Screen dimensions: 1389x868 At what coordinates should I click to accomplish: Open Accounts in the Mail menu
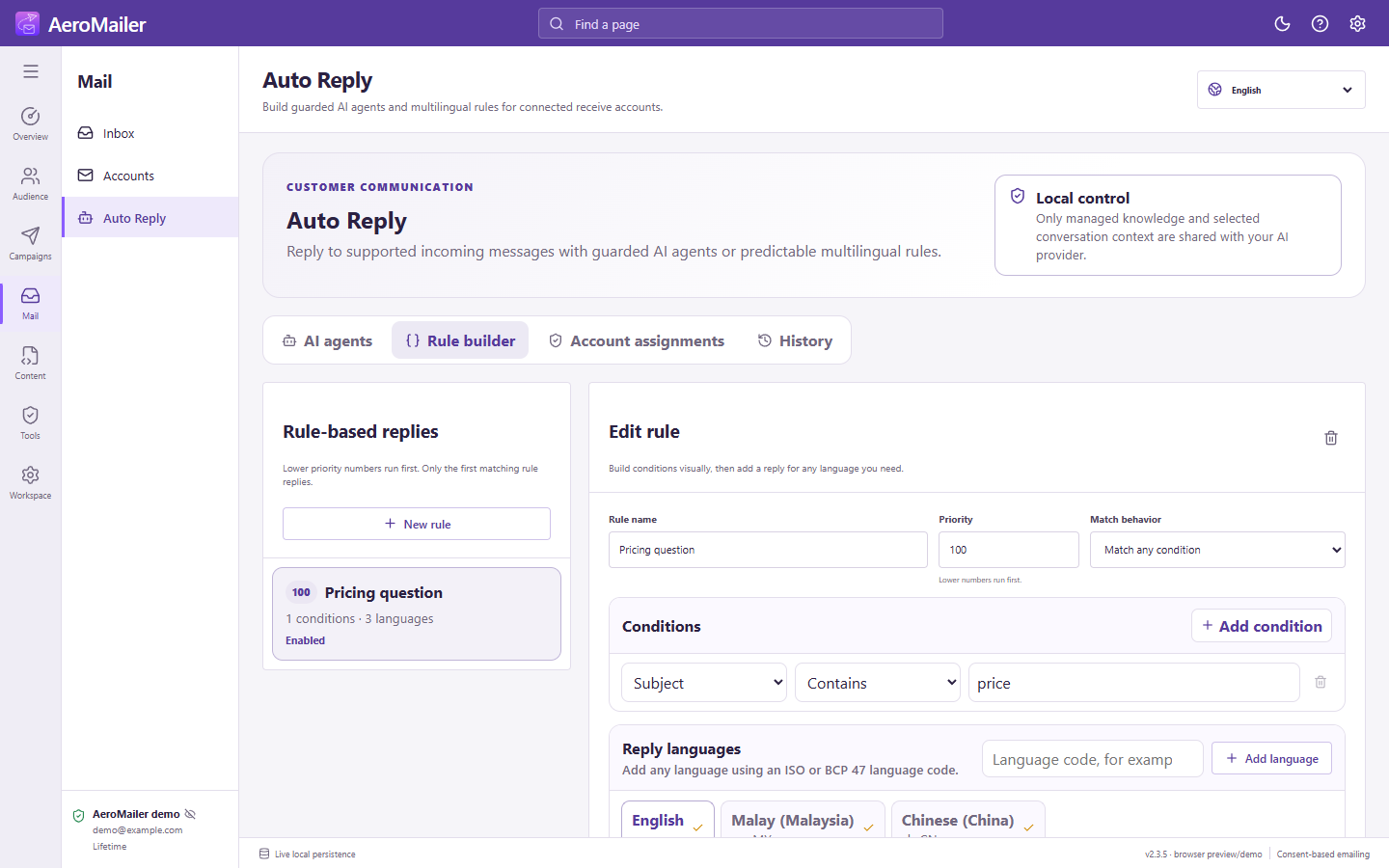[x=150, y=176]
